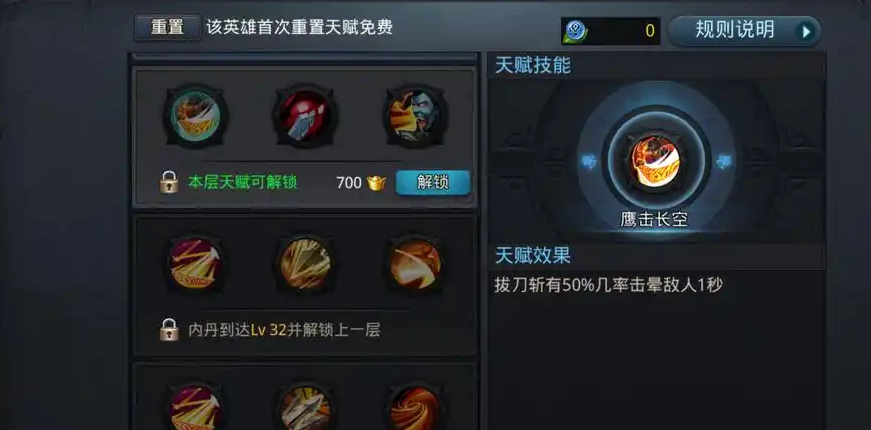
Task: Click the 解锁 unlock button
Action: point(433,182)
